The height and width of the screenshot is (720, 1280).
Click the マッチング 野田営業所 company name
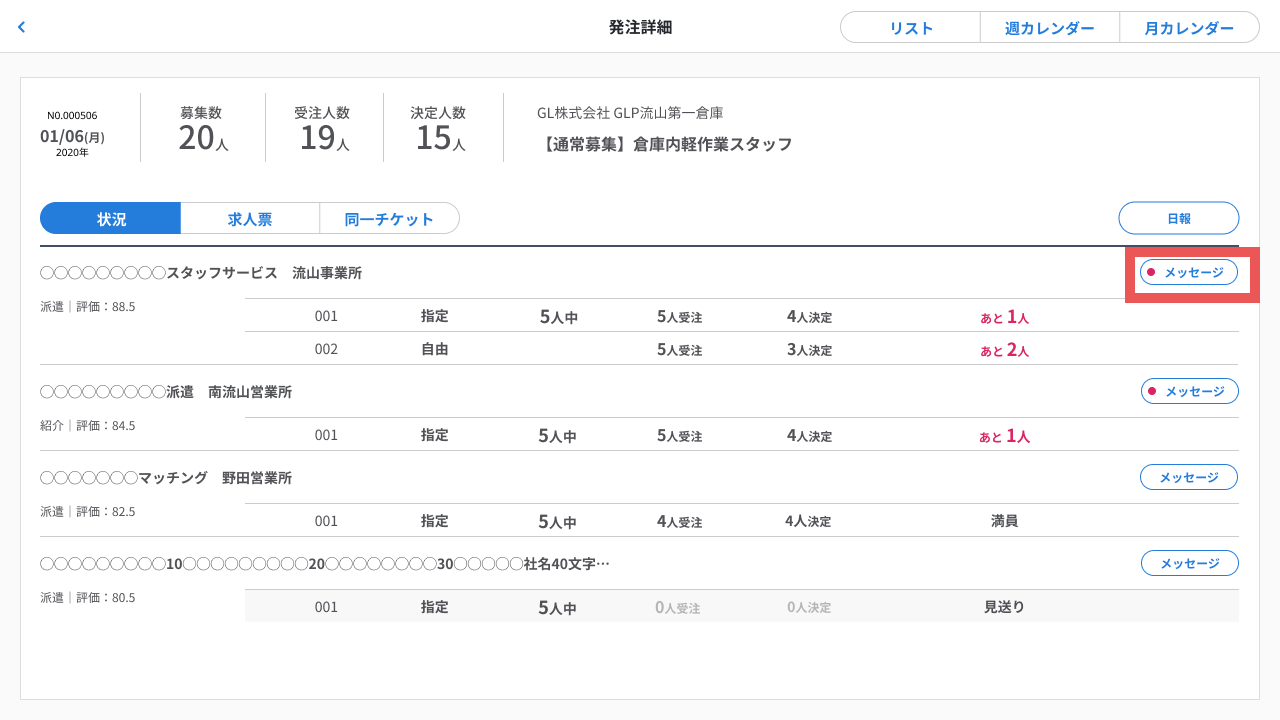(166, 478)
